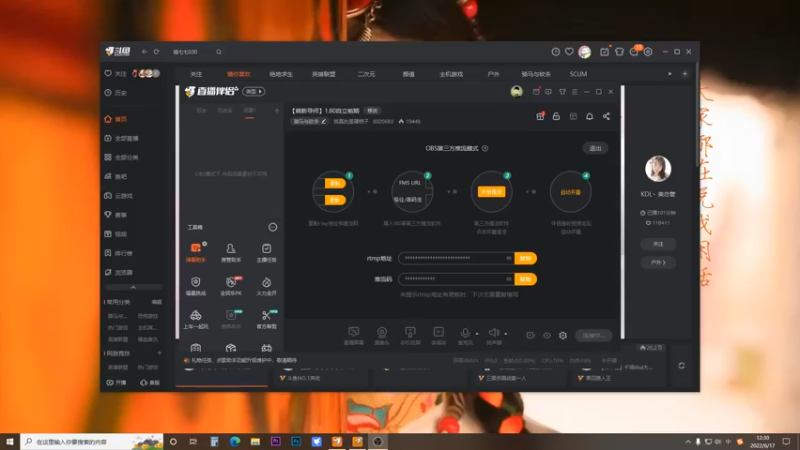Open the official clipping scissors tool
The height and width of the screenshot is (450, 800).
pyautogui.click(x=266, y=319)
